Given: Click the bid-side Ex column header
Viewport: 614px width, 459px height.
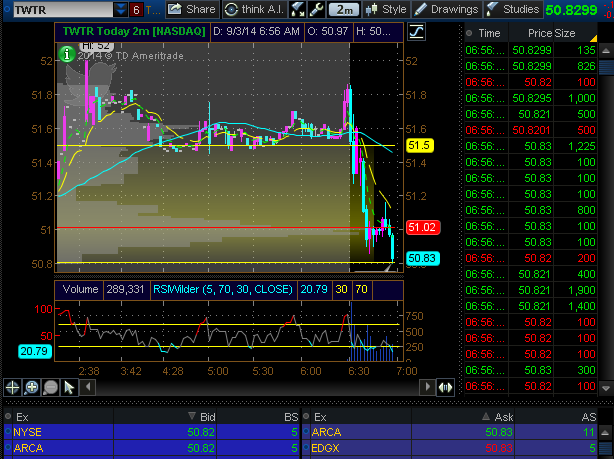Looking at the screenshot, I should pyautogui.click(x=22, y=417).
